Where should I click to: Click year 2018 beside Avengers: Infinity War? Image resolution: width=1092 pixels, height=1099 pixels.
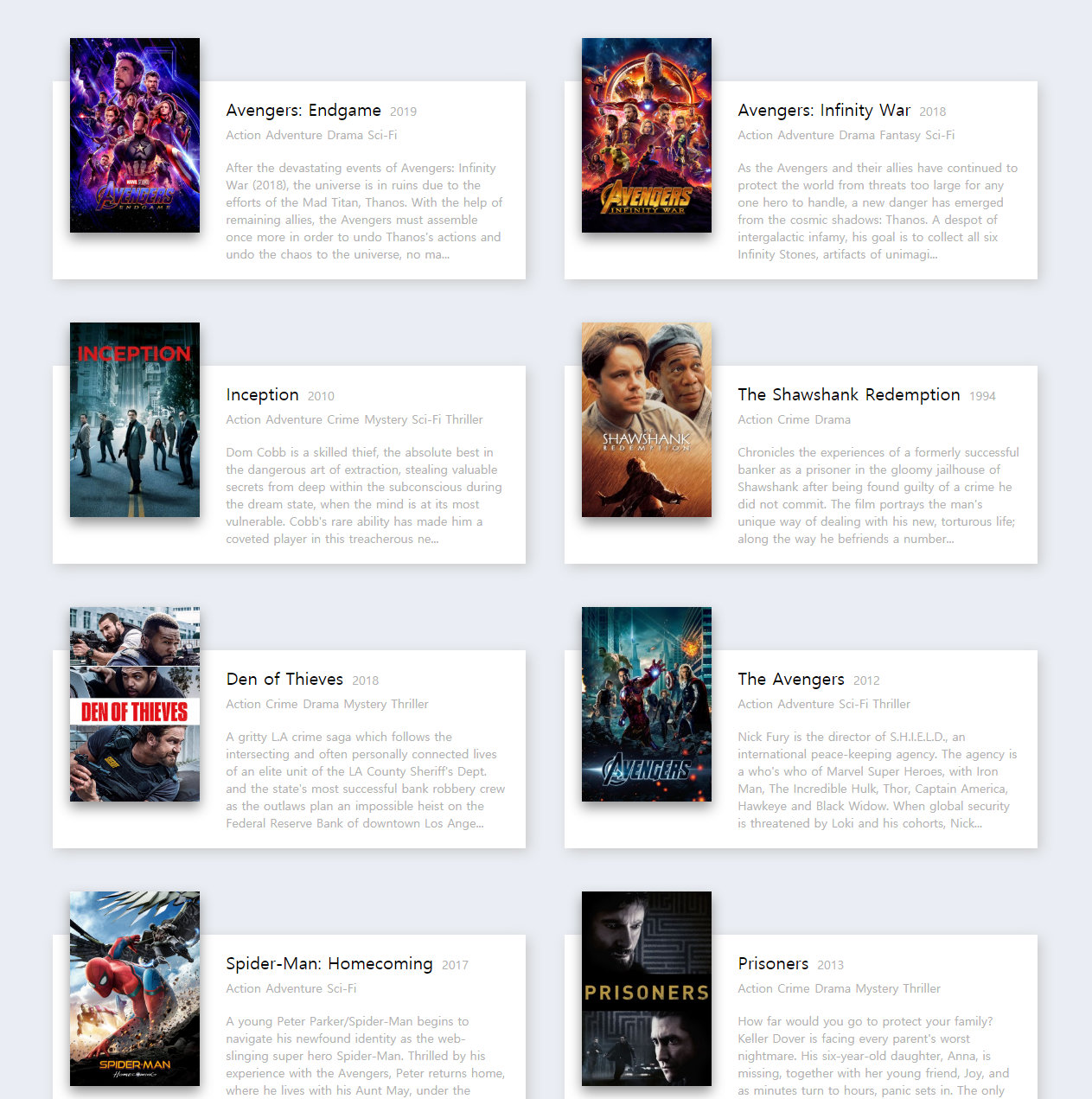pyautogui.click(x=932, y=112)
